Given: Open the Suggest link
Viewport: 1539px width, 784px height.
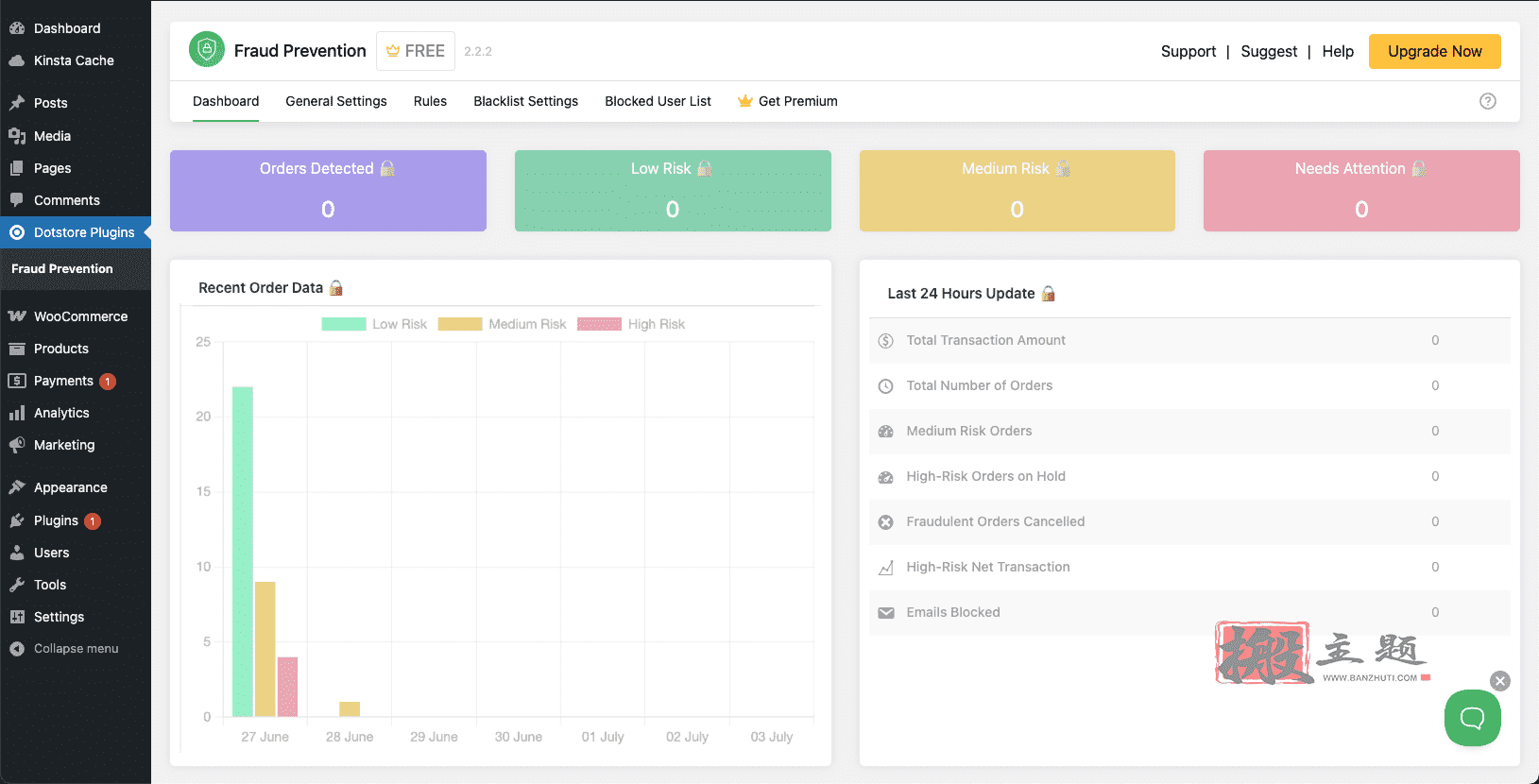Looking at the screenshot, I should 1269,51.
